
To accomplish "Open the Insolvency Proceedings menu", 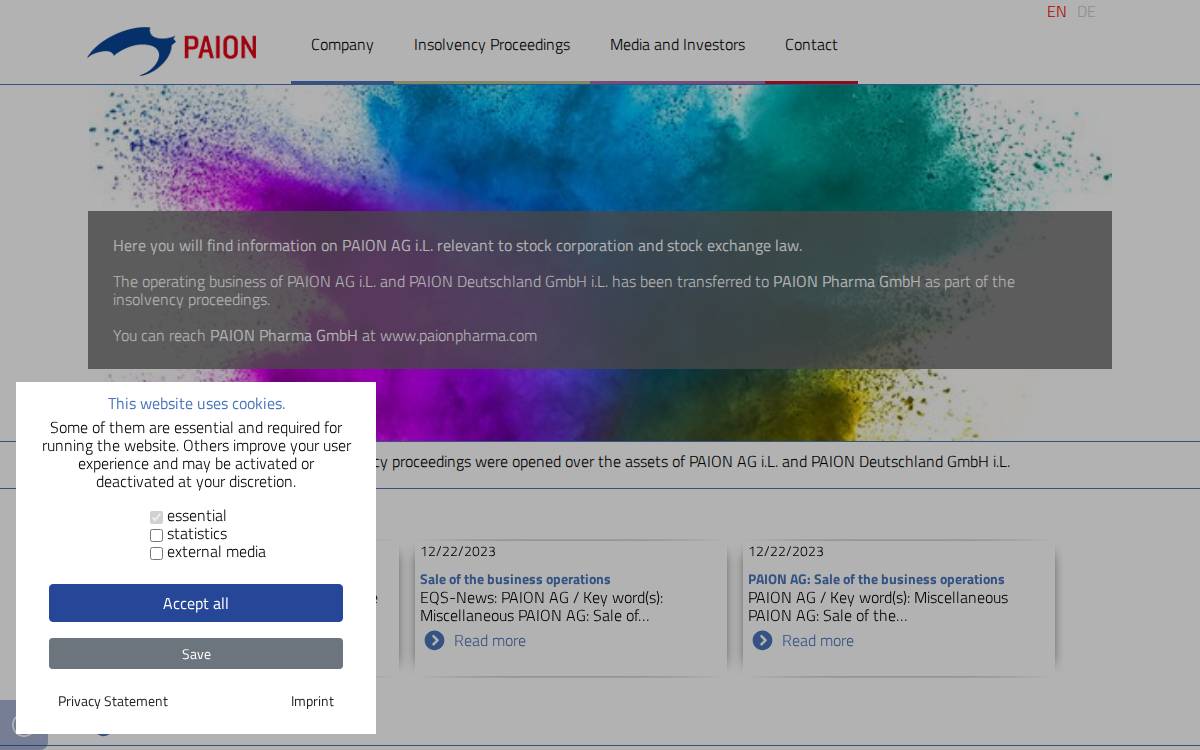I will (492, 45).
